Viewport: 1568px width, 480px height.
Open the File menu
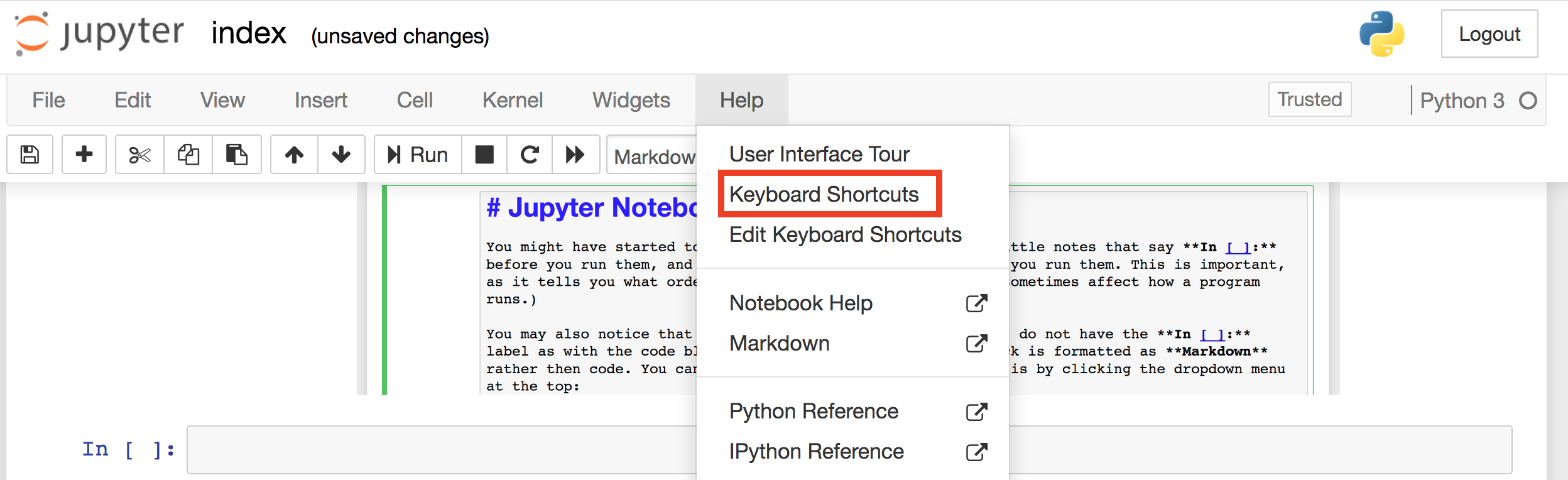[x=48, y=100]
